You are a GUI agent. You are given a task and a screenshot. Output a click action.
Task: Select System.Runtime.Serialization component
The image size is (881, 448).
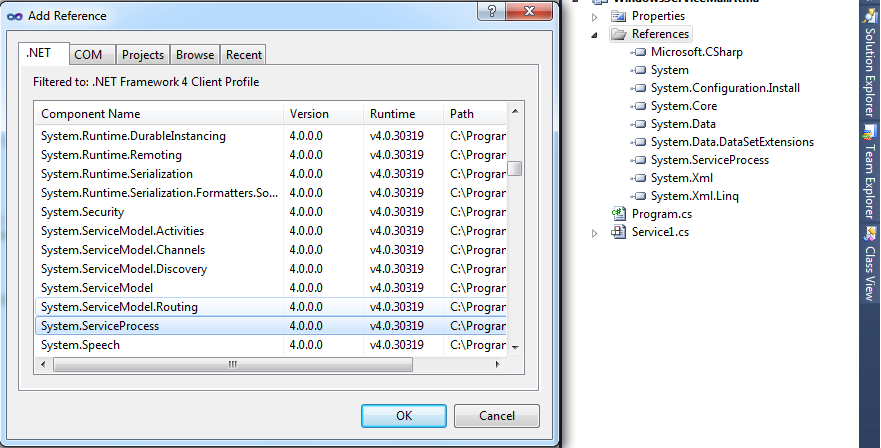270,174
